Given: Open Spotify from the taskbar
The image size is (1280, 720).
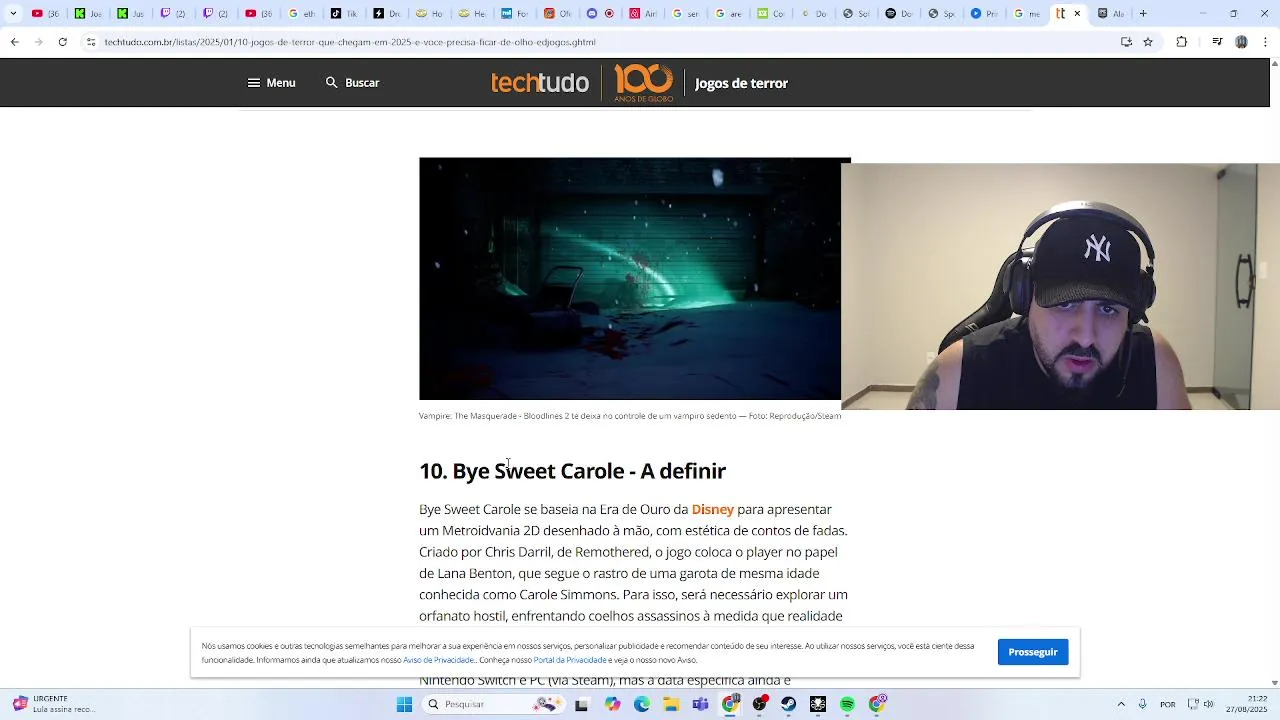Looking at the screenshot, I should click(848, 705).
